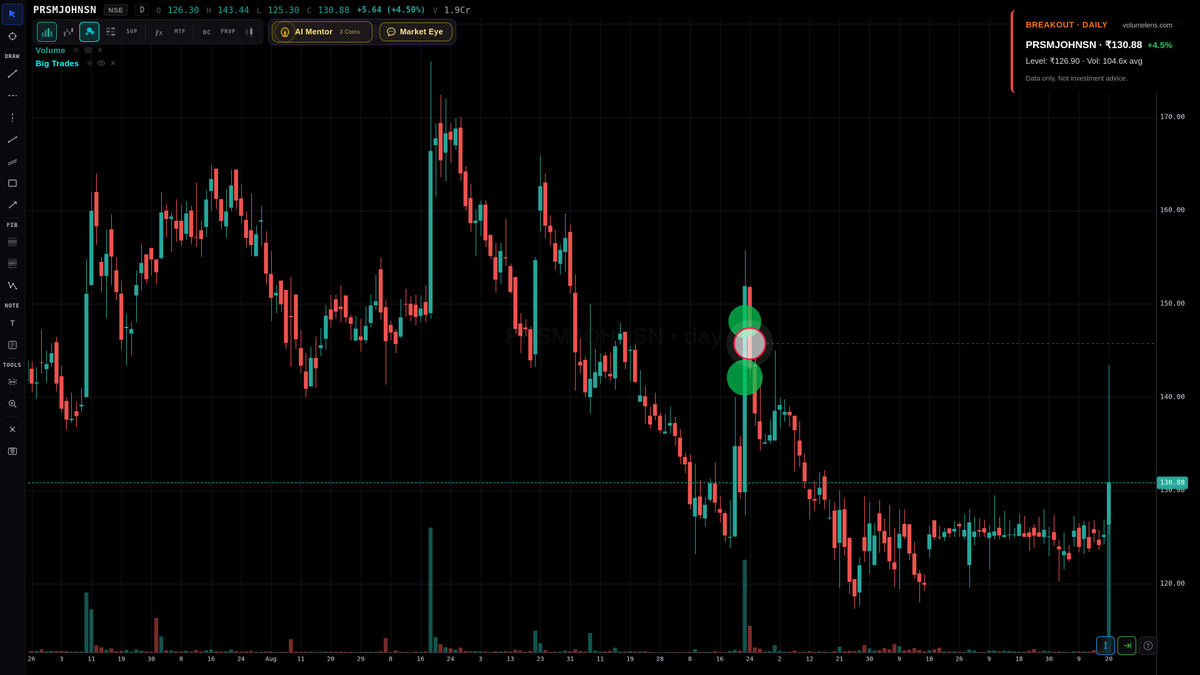Select the text note tool under NOTE
Image resolution: width=1200 pixels, height=675 pixels.
(x=11, y=322)
